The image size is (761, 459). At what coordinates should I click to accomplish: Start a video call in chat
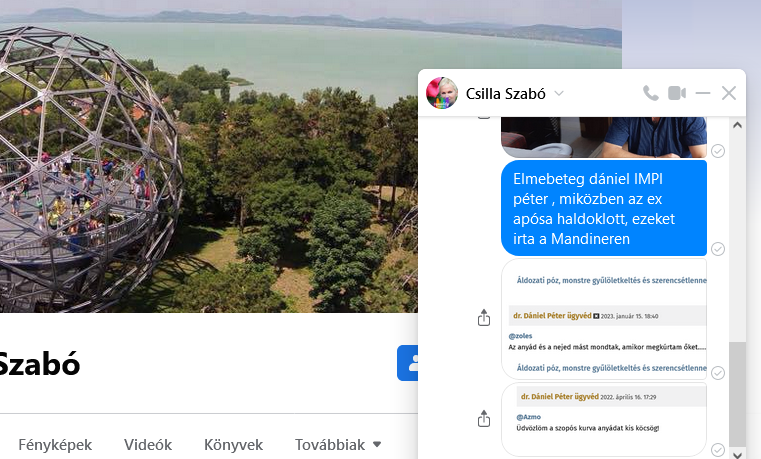click(x=677, y=93)
